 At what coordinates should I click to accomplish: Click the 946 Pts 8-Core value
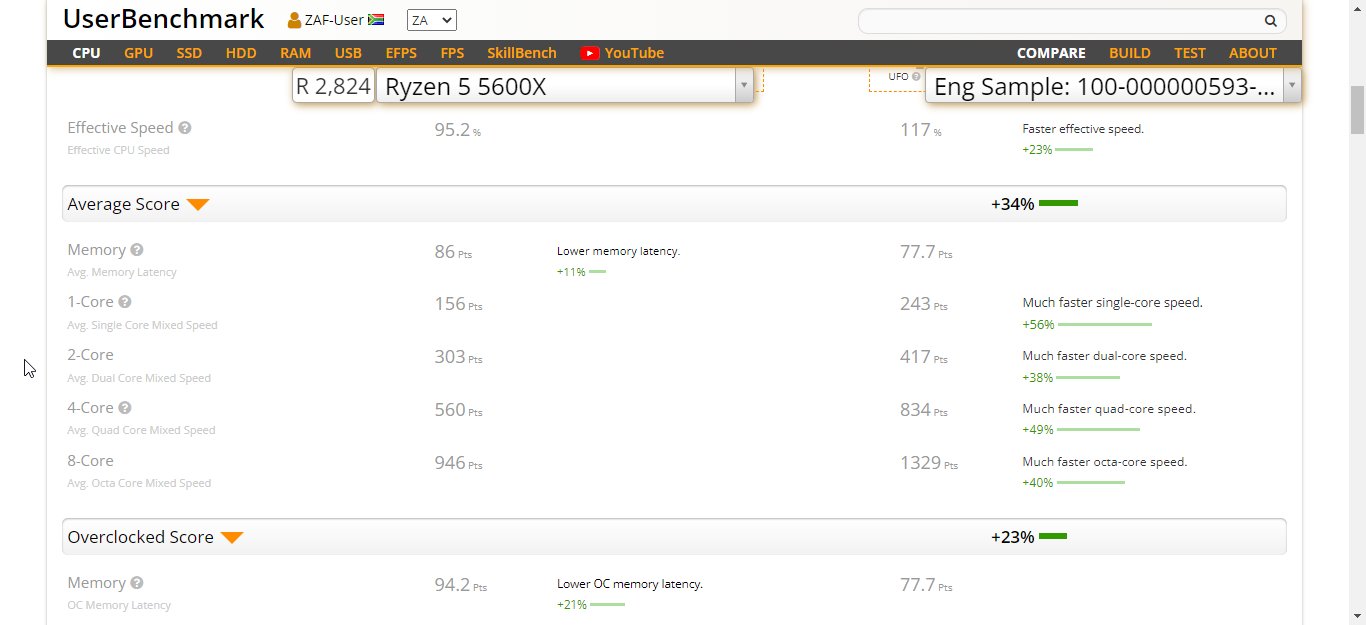(458, 463)
